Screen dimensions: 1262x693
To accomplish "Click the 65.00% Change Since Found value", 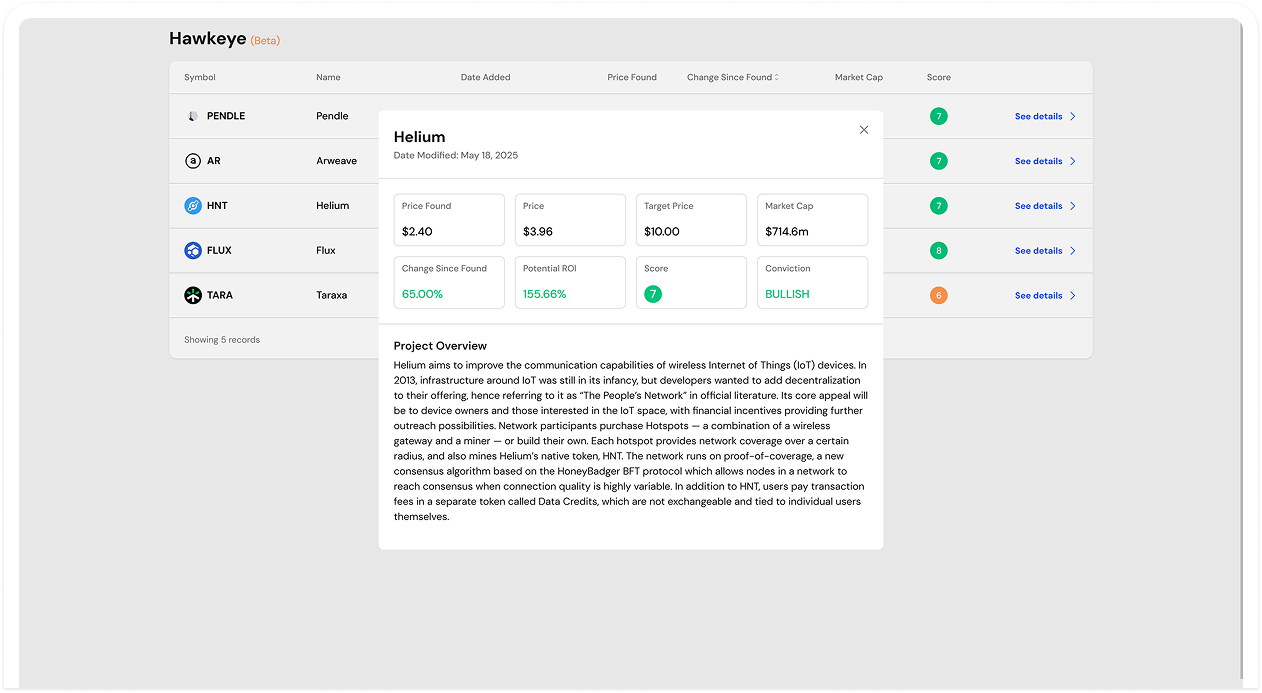I will pyautogui.click(x=422, y=294).
